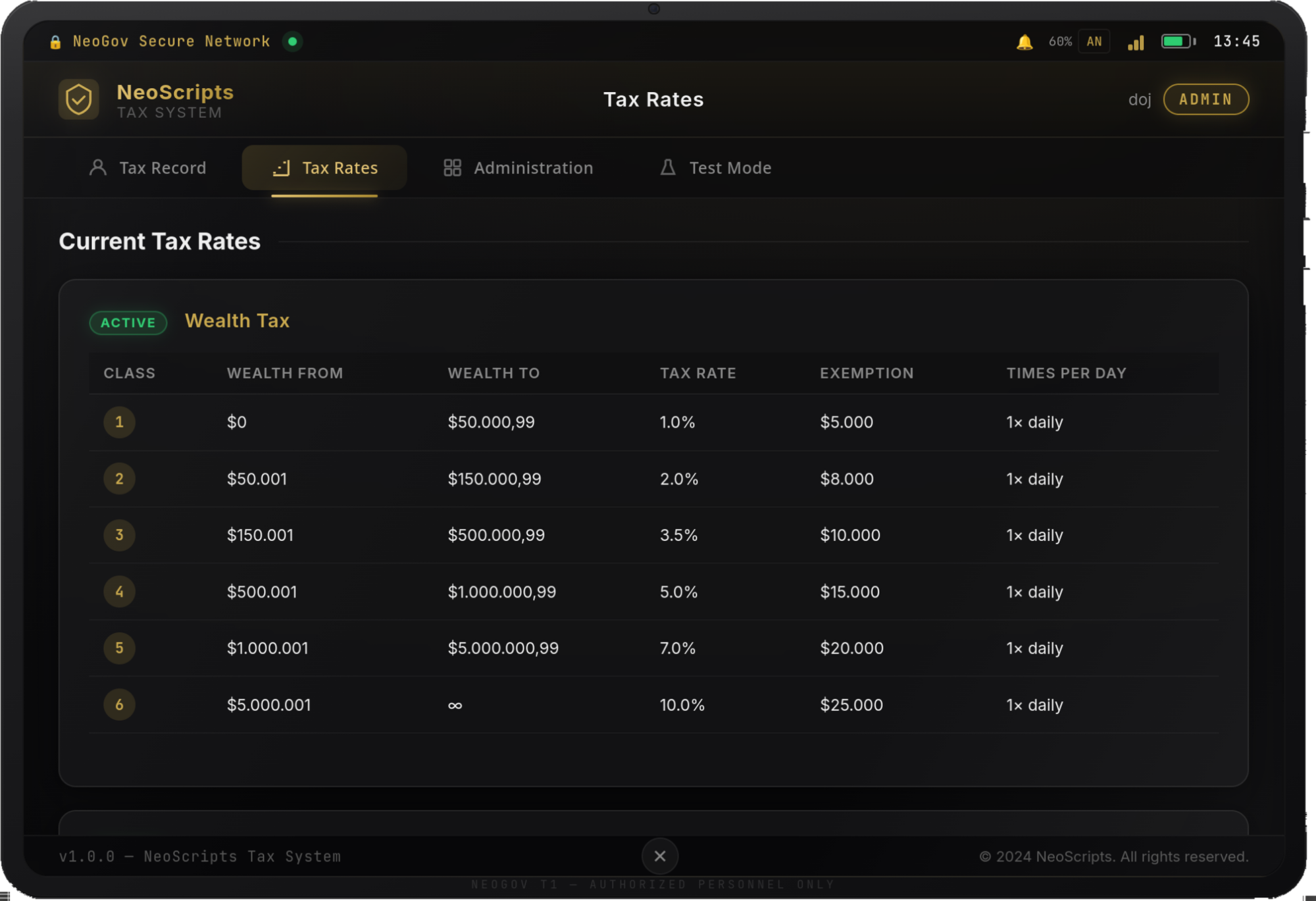The image size is (1316, 901).
Task: Close the tablet with the X button
Action: [660, 856]
